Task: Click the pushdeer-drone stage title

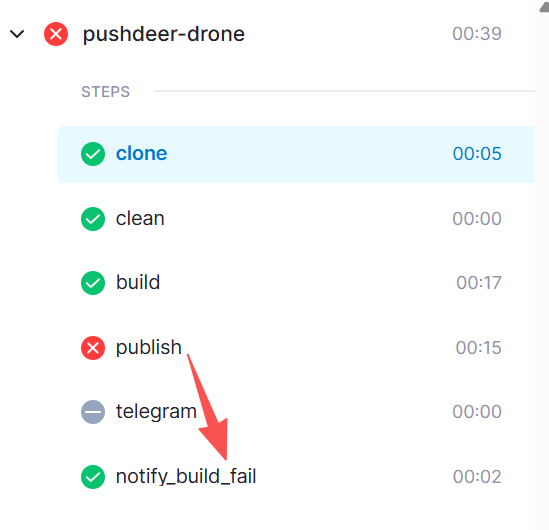Action: (x=164, y=34)
